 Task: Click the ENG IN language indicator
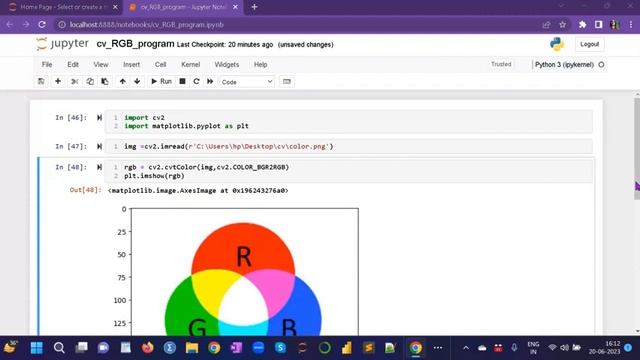click(x=533, y=348)
